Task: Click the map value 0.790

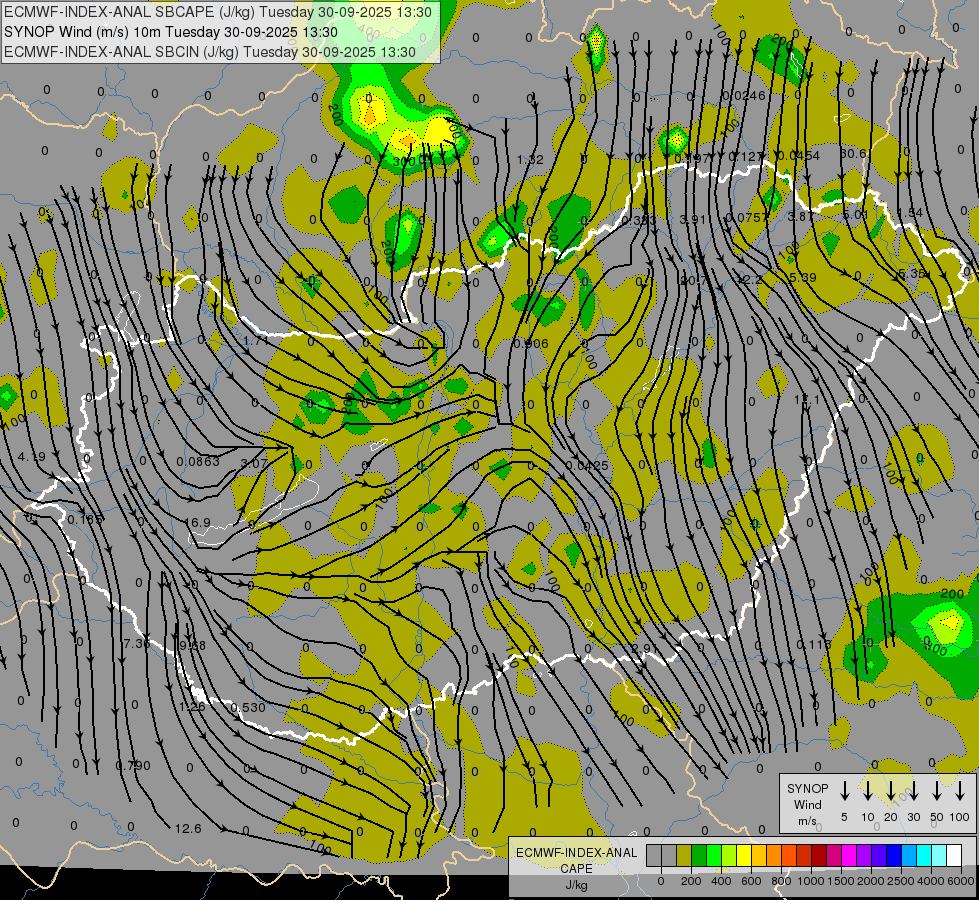Action: 133,765
